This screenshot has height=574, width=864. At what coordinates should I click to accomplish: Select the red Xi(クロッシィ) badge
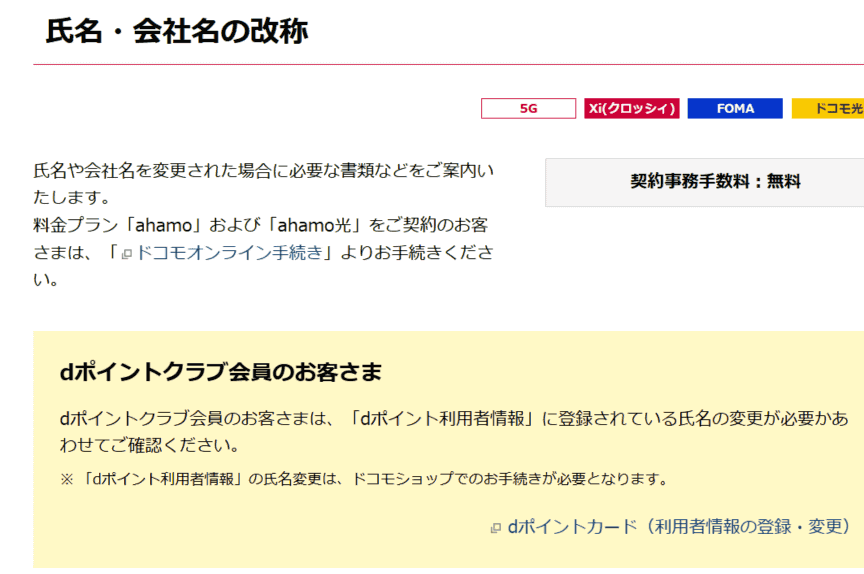pyautogui.click(x=632, y=109)
